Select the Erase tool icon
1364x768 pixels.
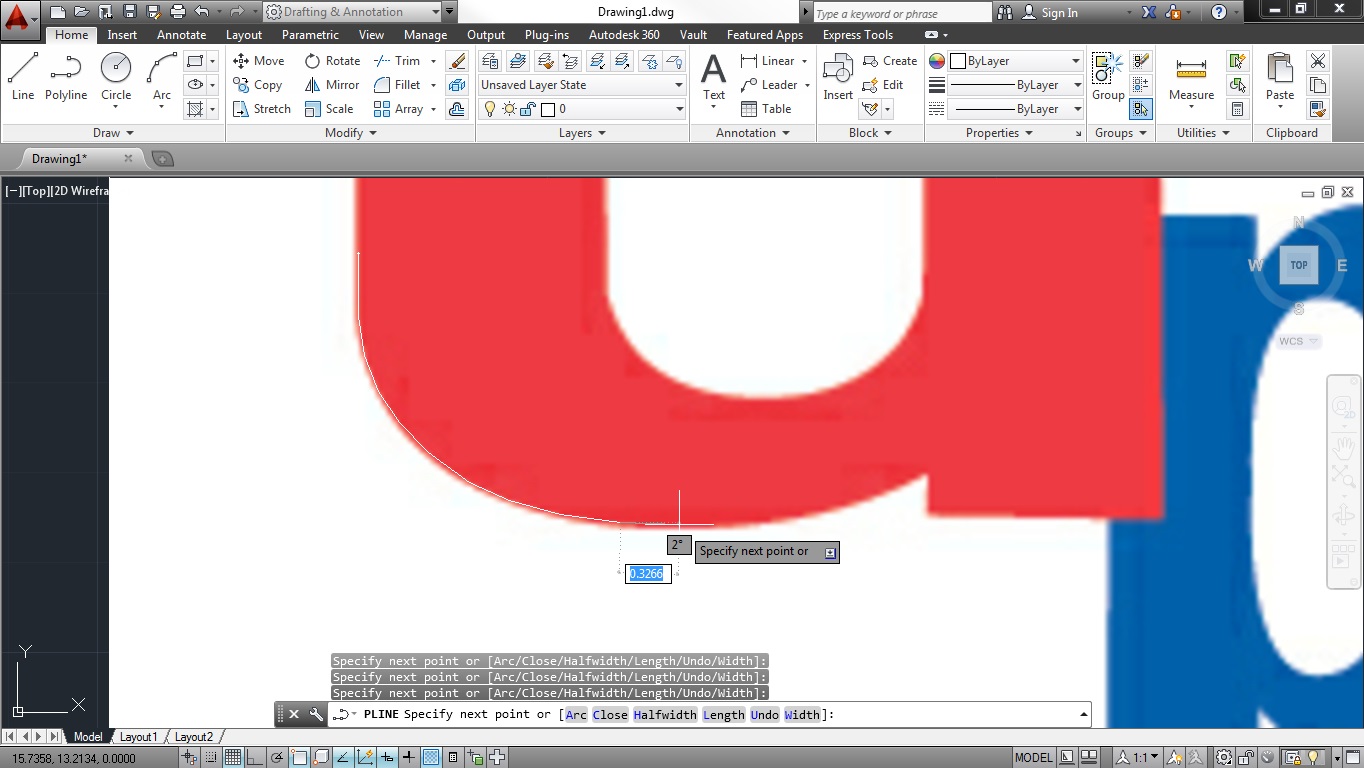457,61
